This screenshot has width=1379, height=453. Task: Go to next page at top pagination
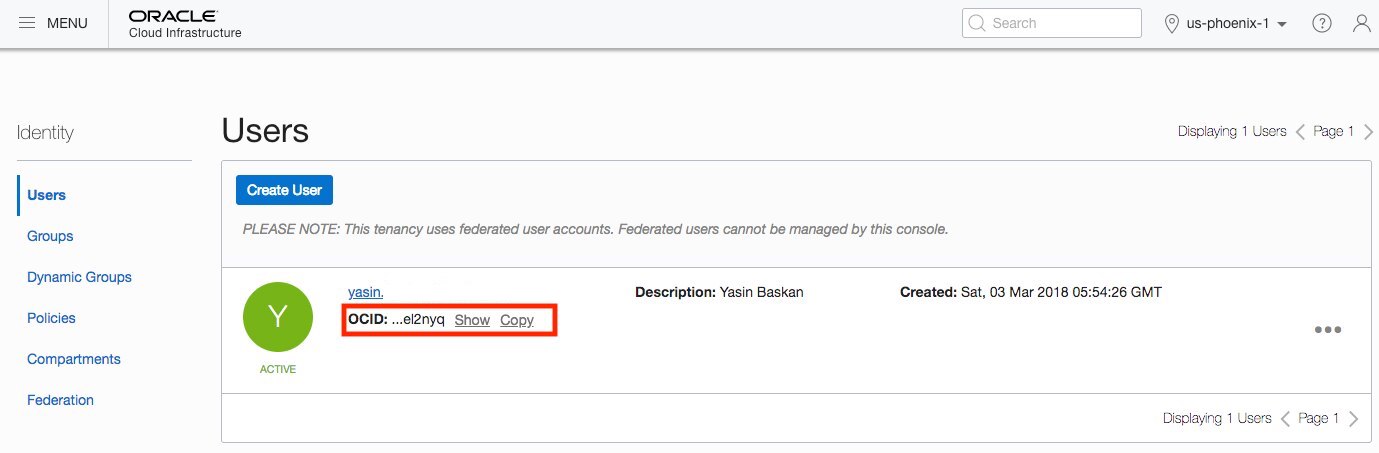pyautogui.click(x=1368, y=131)
